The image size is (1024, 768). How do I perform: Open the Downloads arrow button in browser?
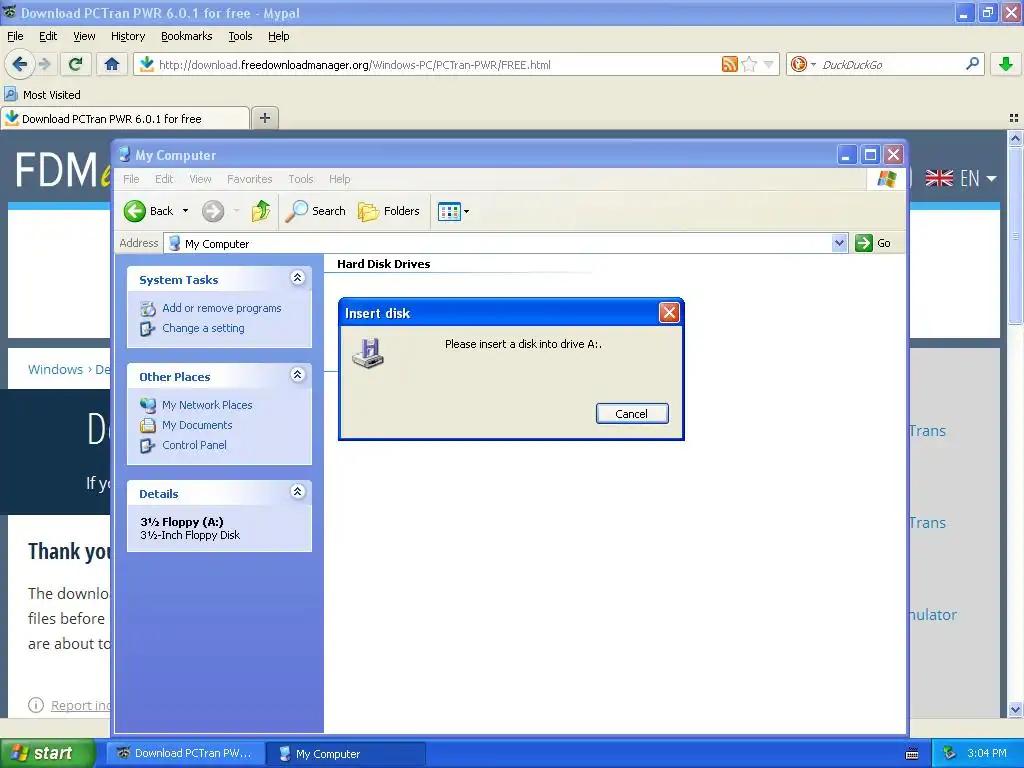point(1006,64)
